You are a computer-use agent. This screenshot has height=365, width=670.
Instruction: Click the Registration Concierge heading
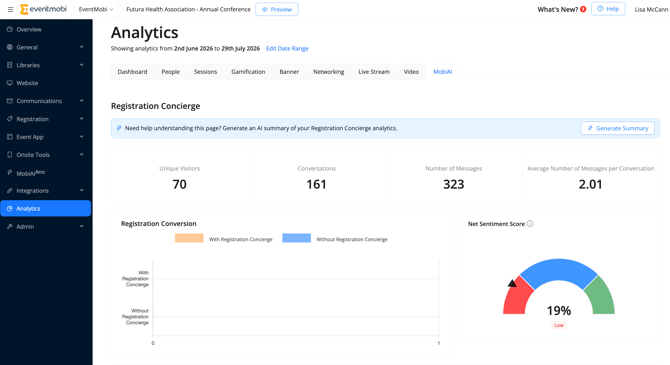tap(156, 106)
